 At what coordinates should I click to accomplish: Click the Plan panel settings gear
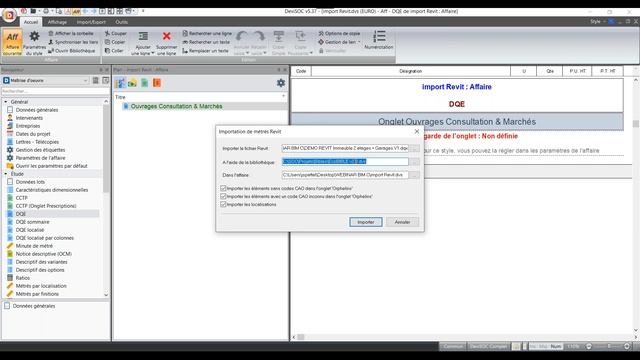click(281, 83)
